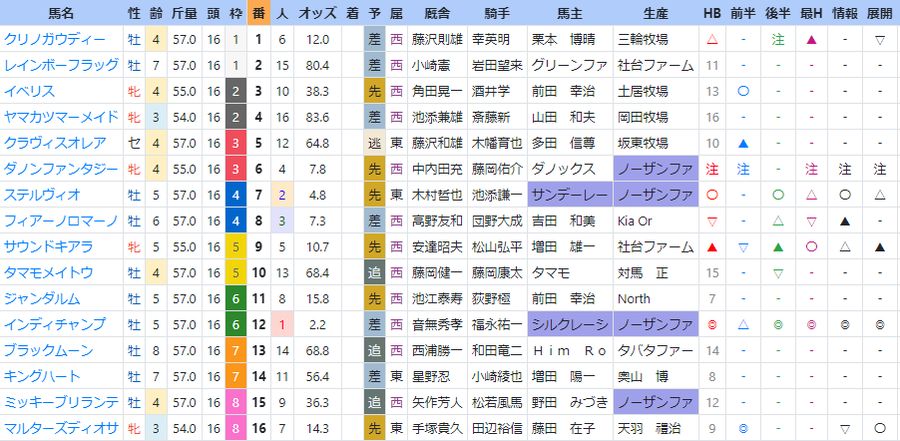Click green filled triangle 後半 mark for サウンドキアラ
Image resolution: width=900 pixels, height=441 pixels.
click(x=778, y=247)
